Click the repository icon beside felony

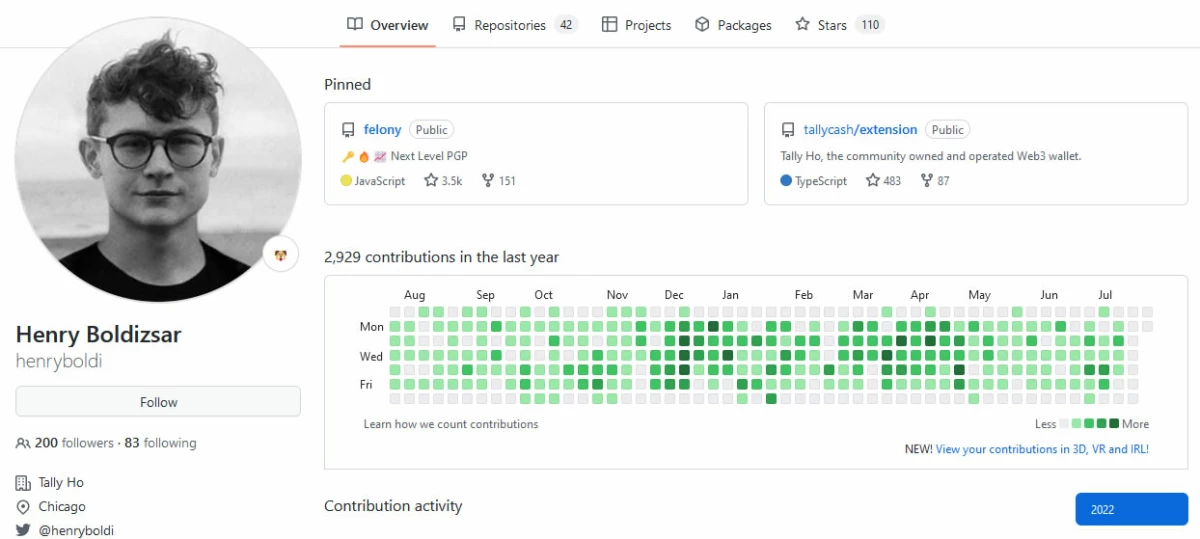[348, 130]
